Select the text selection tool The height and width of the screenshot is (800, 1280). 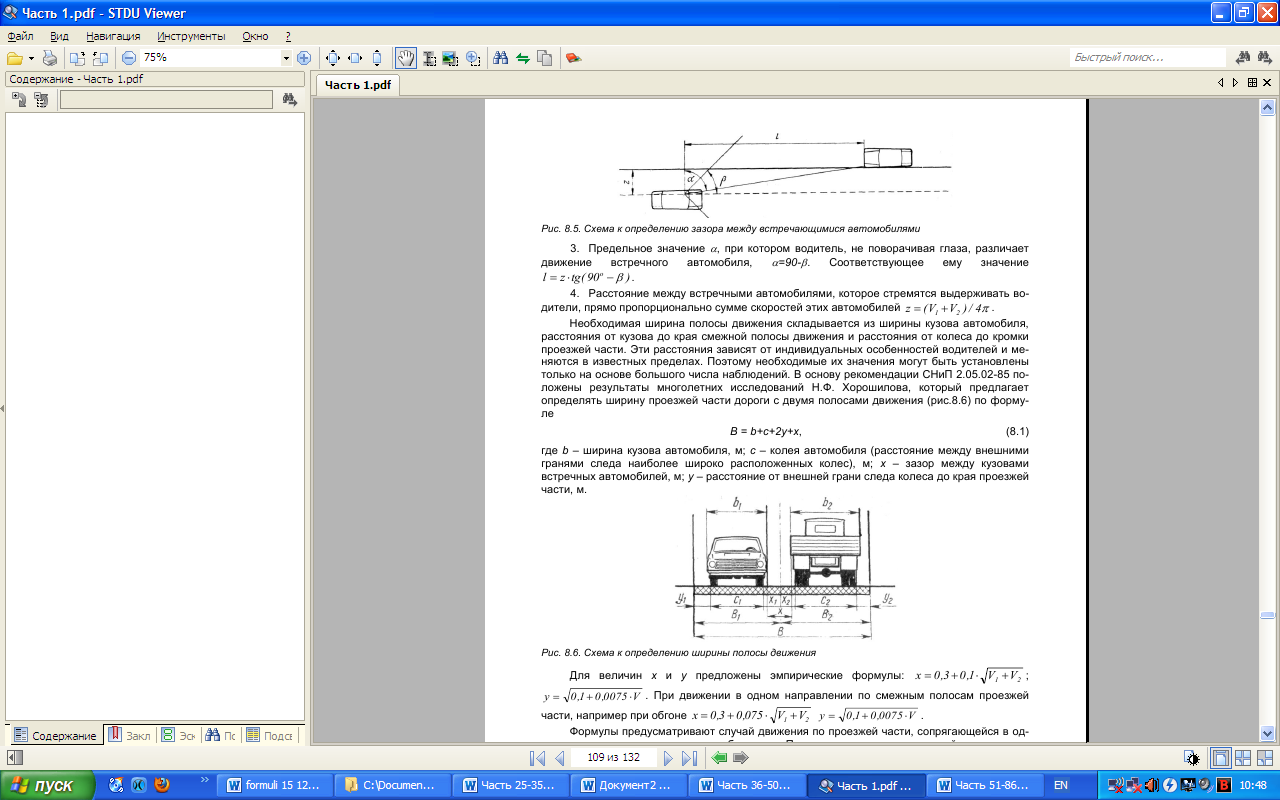coord(428,58)
